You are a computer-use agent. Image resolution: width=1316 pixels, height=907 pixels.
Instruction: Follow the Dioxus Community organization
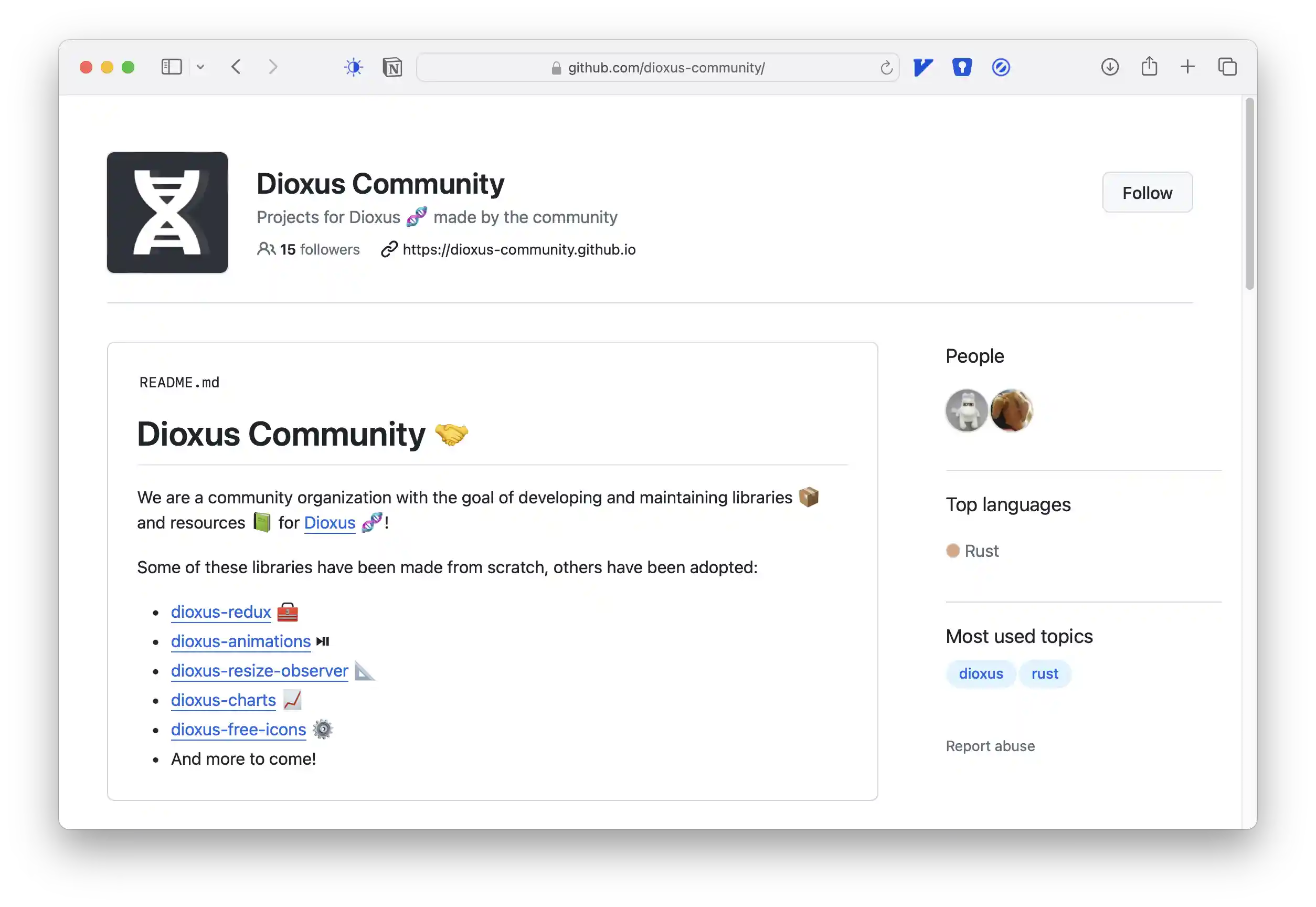1147,193
